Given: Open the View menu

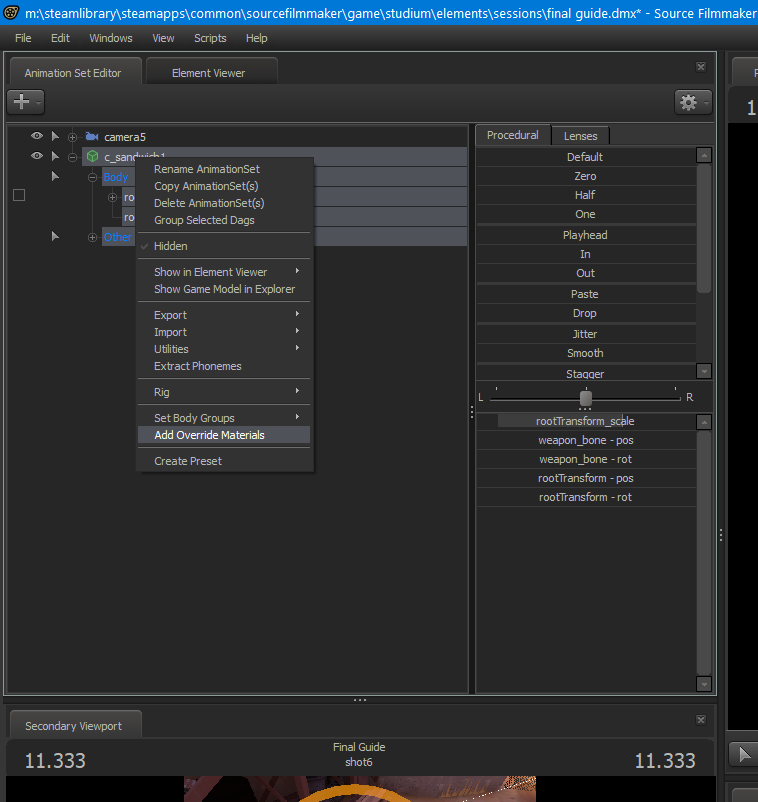Looking at the screenshot, I should click(163, 38).
